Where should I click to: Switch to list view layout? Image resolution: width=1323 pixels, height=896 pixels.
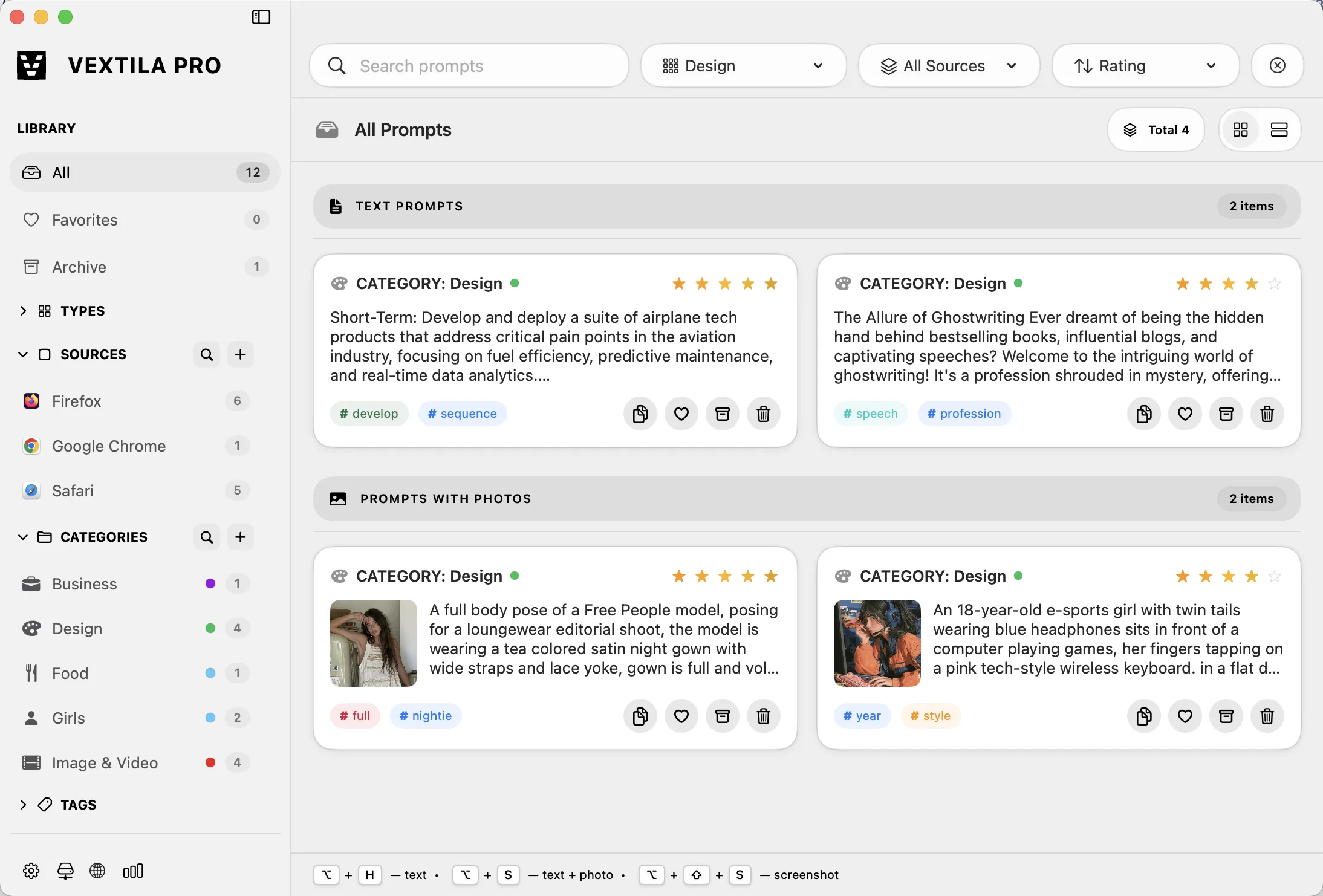1279,129
